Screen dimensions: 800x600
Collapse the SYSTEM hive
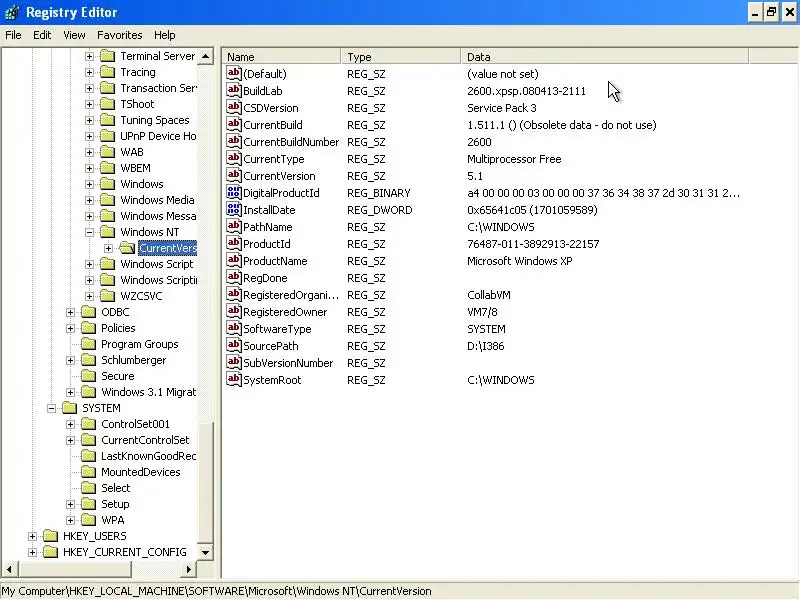point(51,409)
